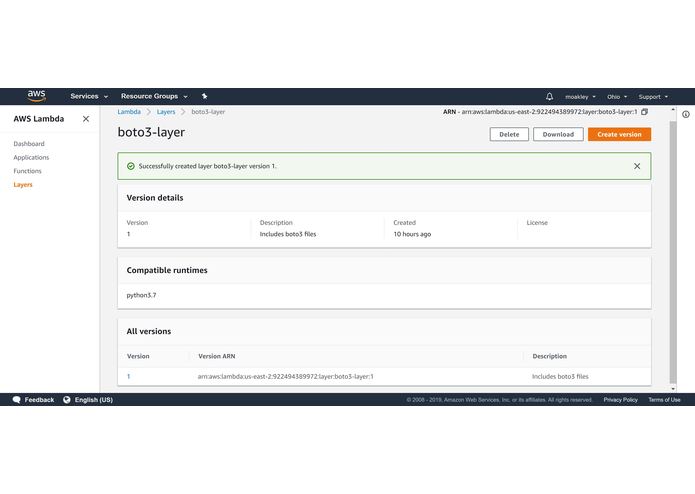
Task: Open the English (US) language selector
Action: [94, 400]
